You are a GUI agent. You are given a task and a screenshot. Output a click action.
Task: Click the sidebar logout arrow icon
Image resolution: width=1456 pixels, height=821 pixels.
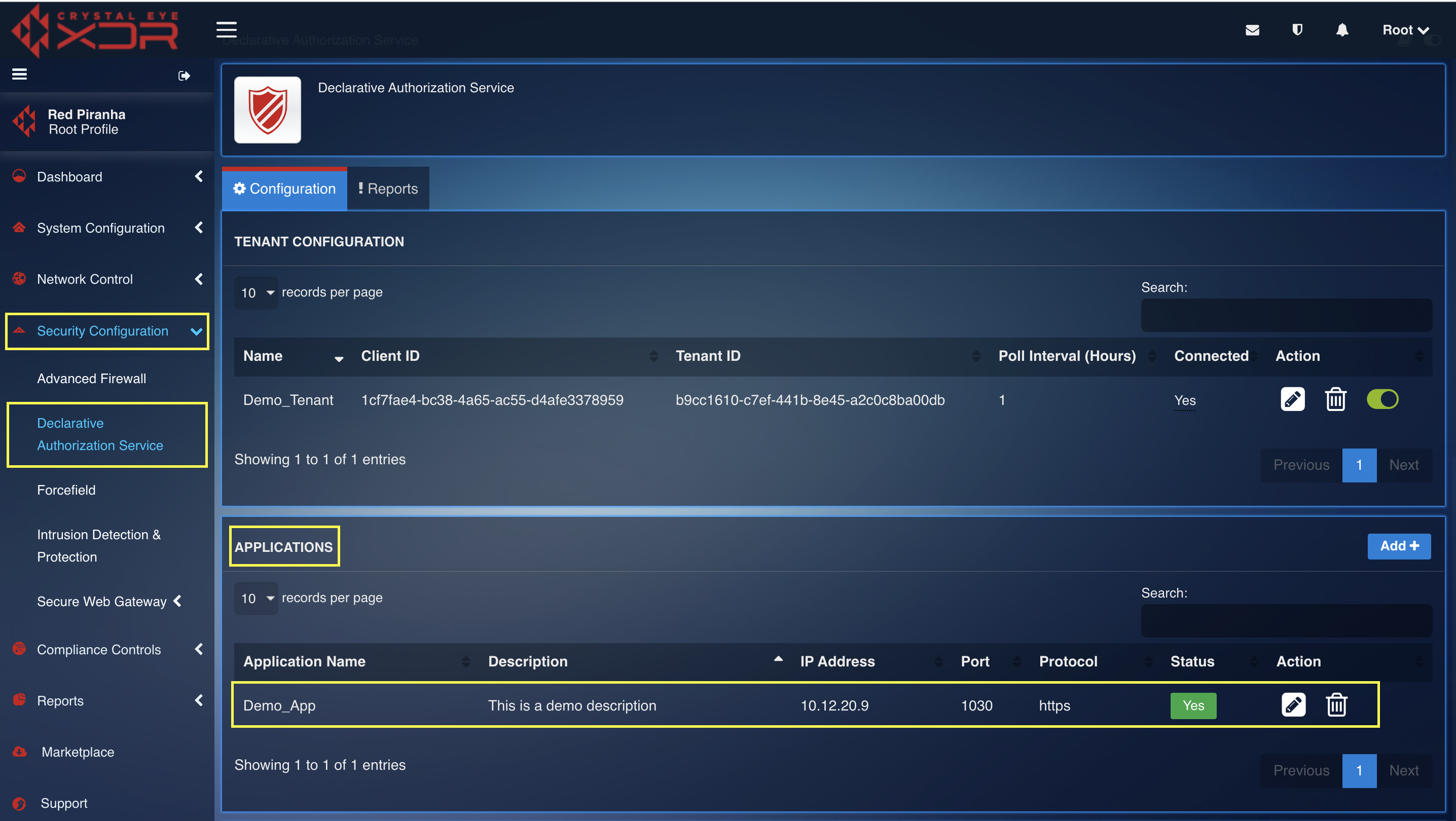(x=184, y=76)
